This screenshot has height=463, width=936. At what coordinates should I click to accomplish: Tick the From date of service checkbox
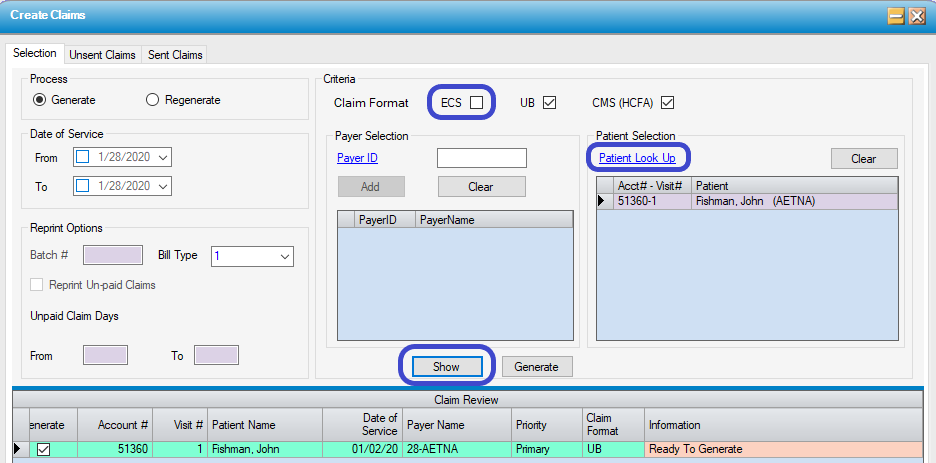click(x=83, y=157)
